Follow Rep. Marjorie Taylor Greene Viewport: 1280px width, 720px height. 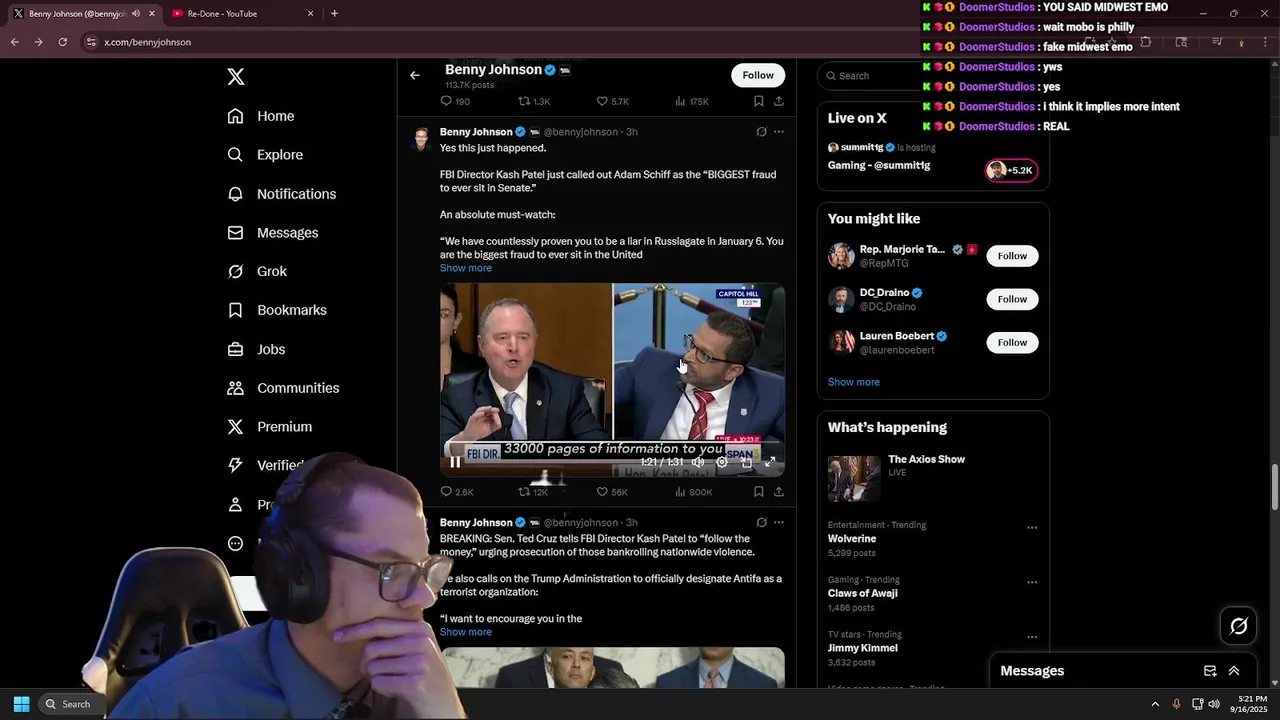pyautogui.click(x=1012, y=256)
